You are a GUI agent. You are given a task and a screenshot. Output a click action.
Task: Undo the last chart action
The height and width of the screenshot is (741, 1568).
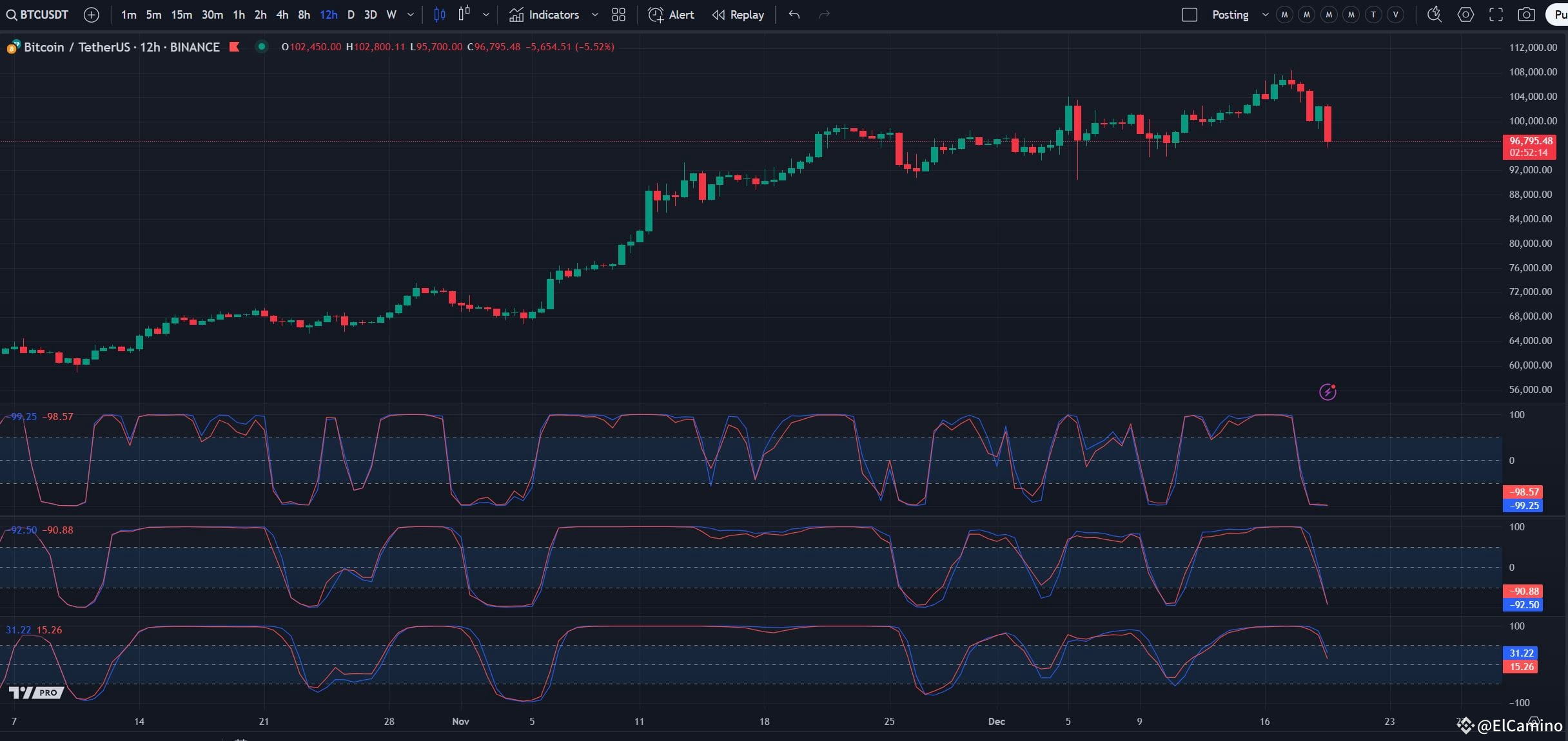(x=793, y=14)
